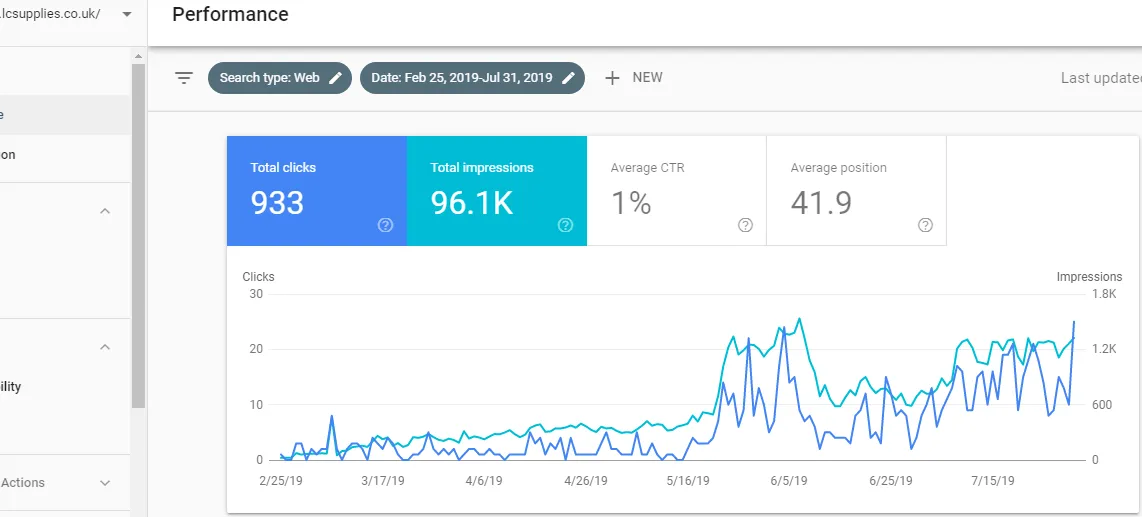The image size is (1142, 517).
Task: Open help icon on Average CTR card
Action: tap(745, 225)
